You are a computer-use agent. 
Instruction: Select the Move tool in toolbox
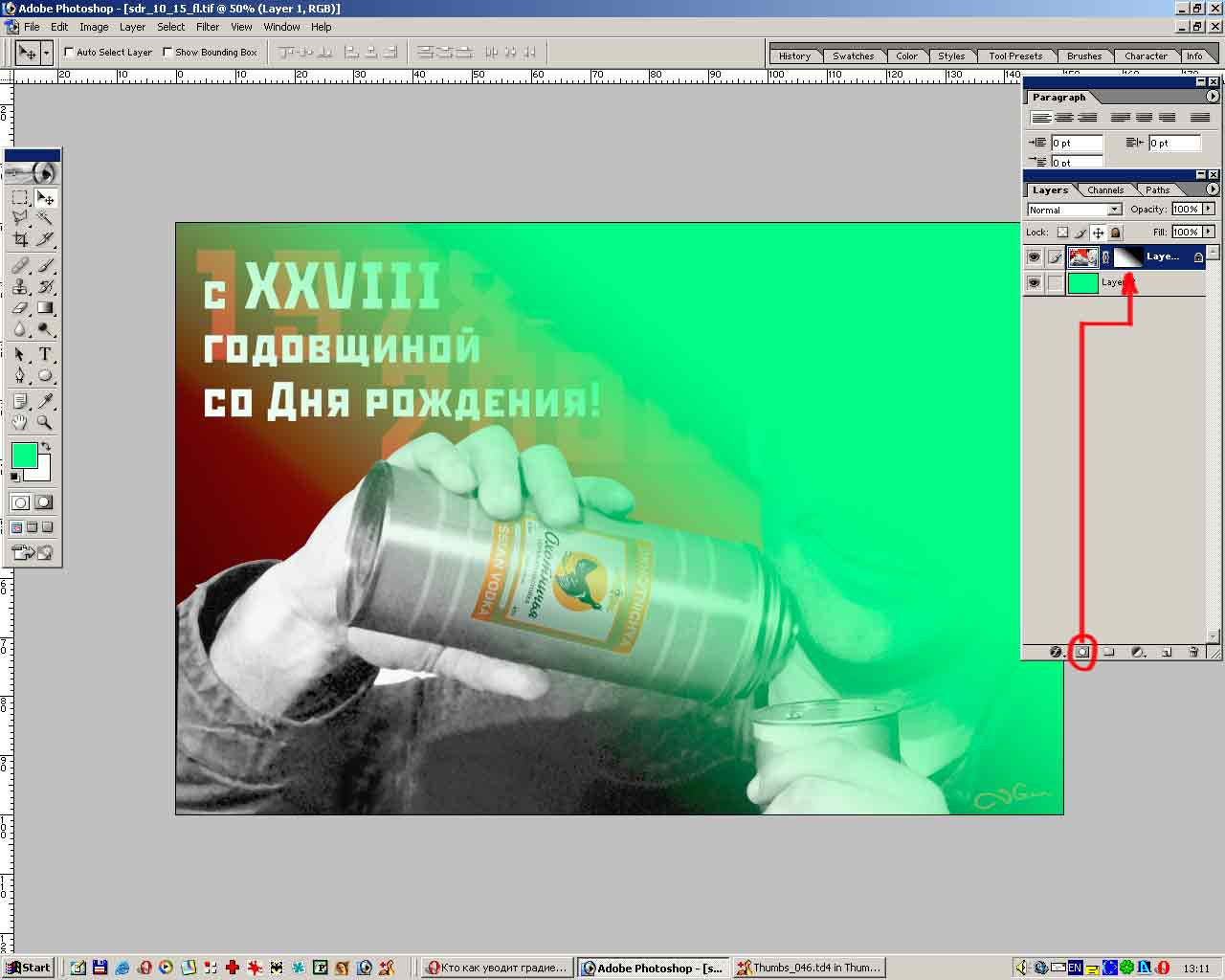45,197
